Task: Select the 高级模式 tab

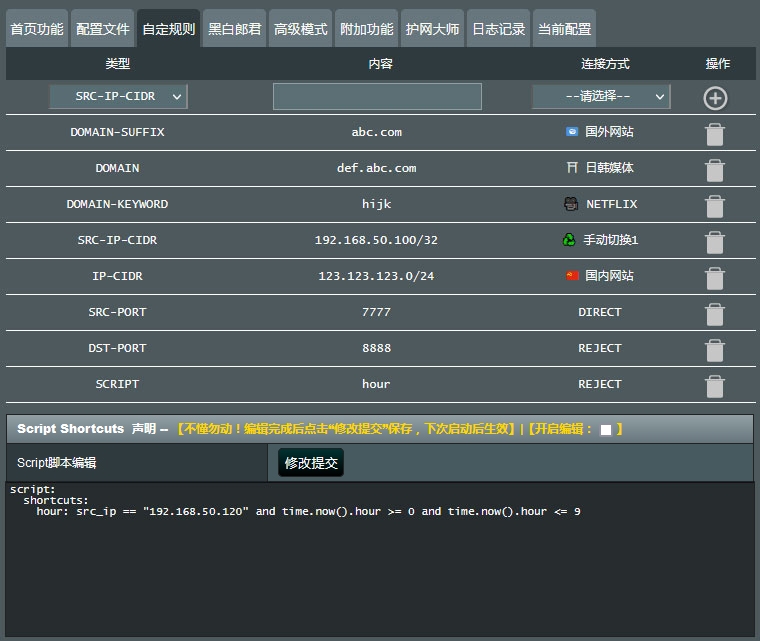Action: (301, 29)
